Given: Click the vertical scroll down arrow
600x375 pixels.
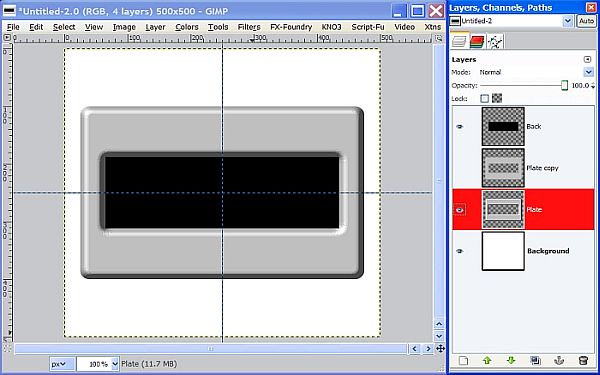Looking at the screenshot, I should 439,336.
